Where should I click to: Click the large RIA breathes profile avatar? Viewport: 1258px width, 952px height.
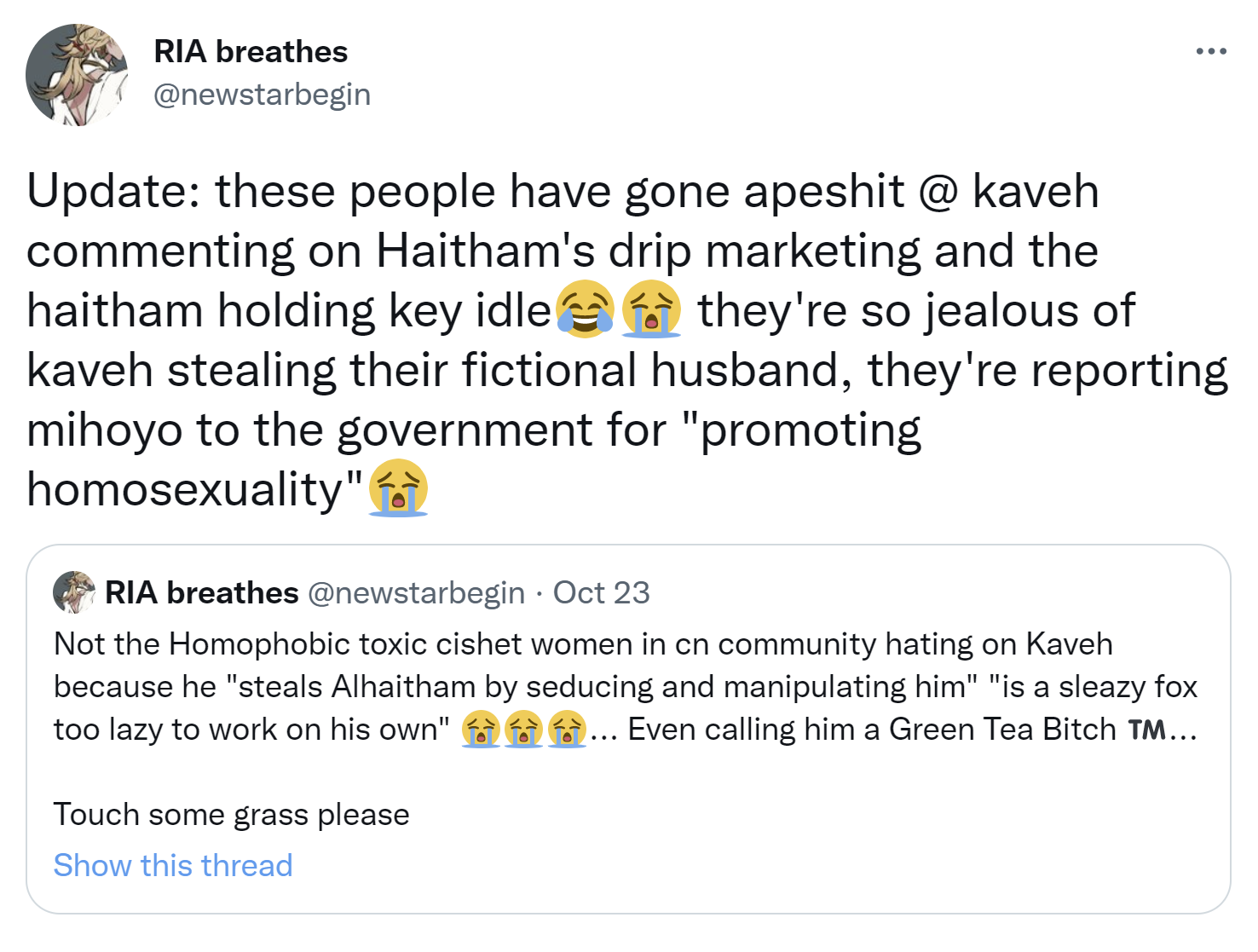77,75
